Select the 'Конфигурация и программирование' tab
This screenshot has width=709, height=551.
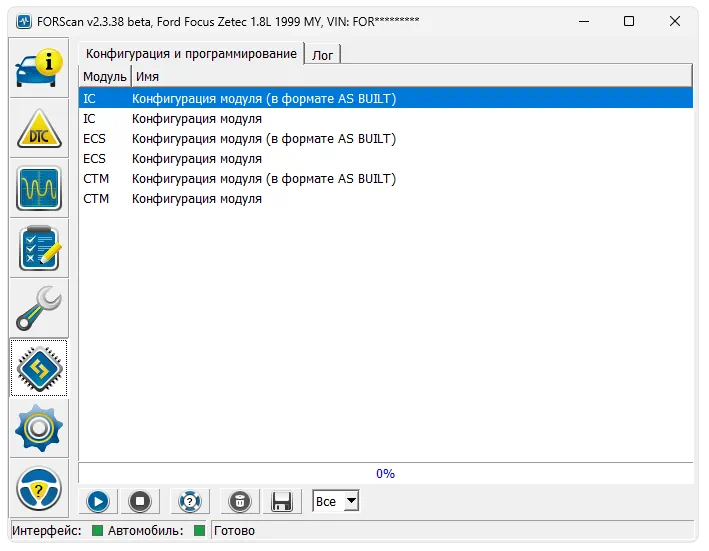point(191,54)
